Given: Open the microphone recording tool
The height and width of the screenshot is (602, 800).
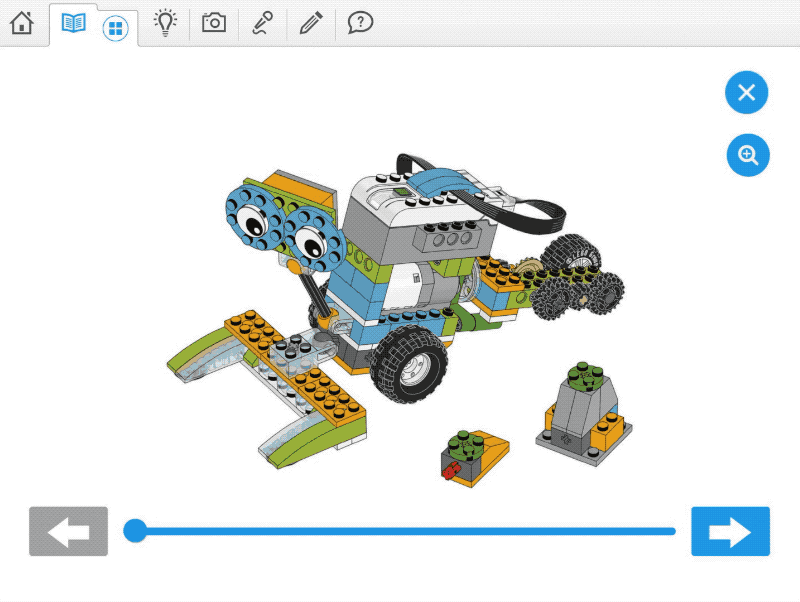Looking at the screenshot, I should coord(263,23).
